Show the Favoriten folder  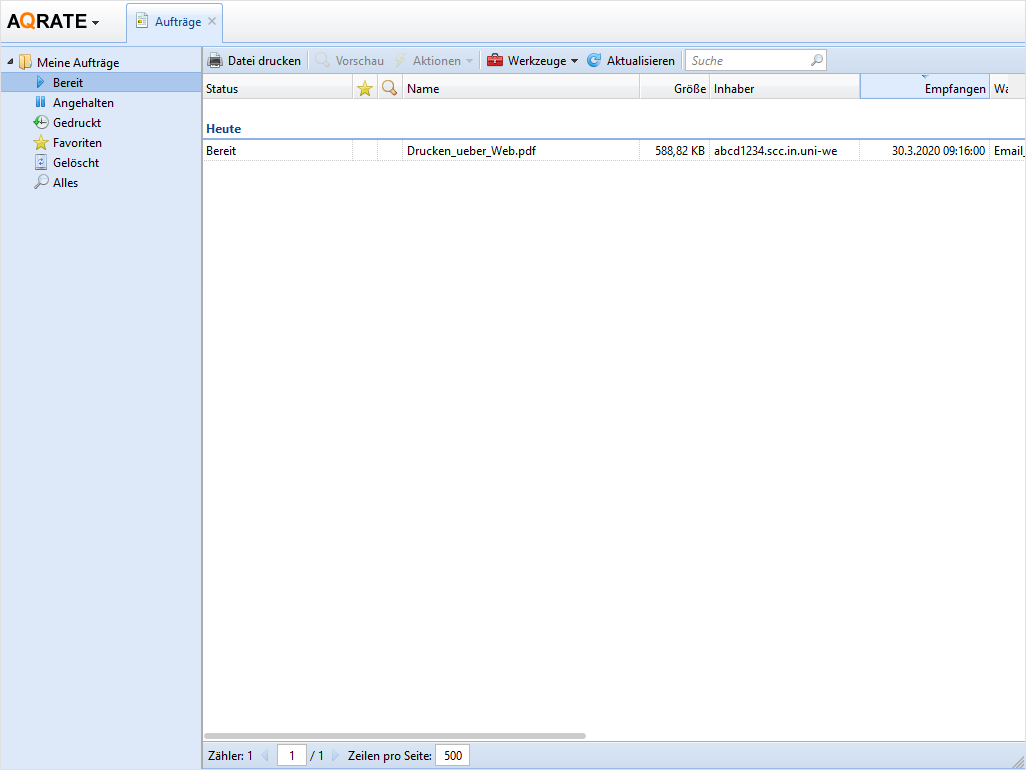[x=77, y=143]
